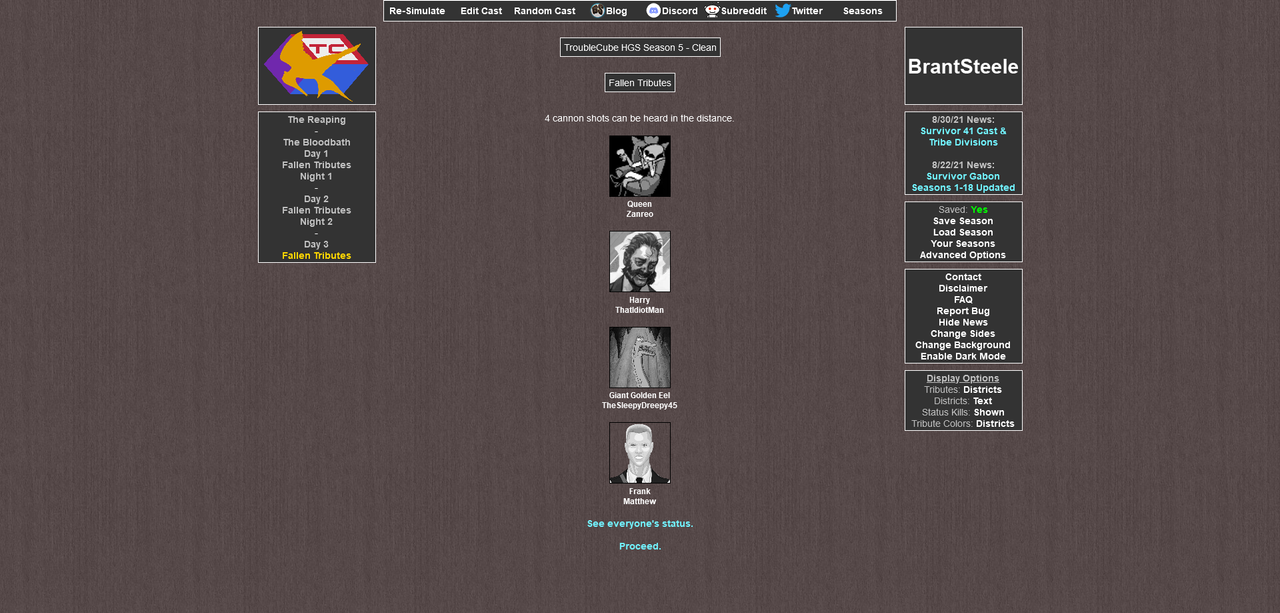Click Load Season
The height and width of the screenshot is (613, 1280).
click(963, 233)
